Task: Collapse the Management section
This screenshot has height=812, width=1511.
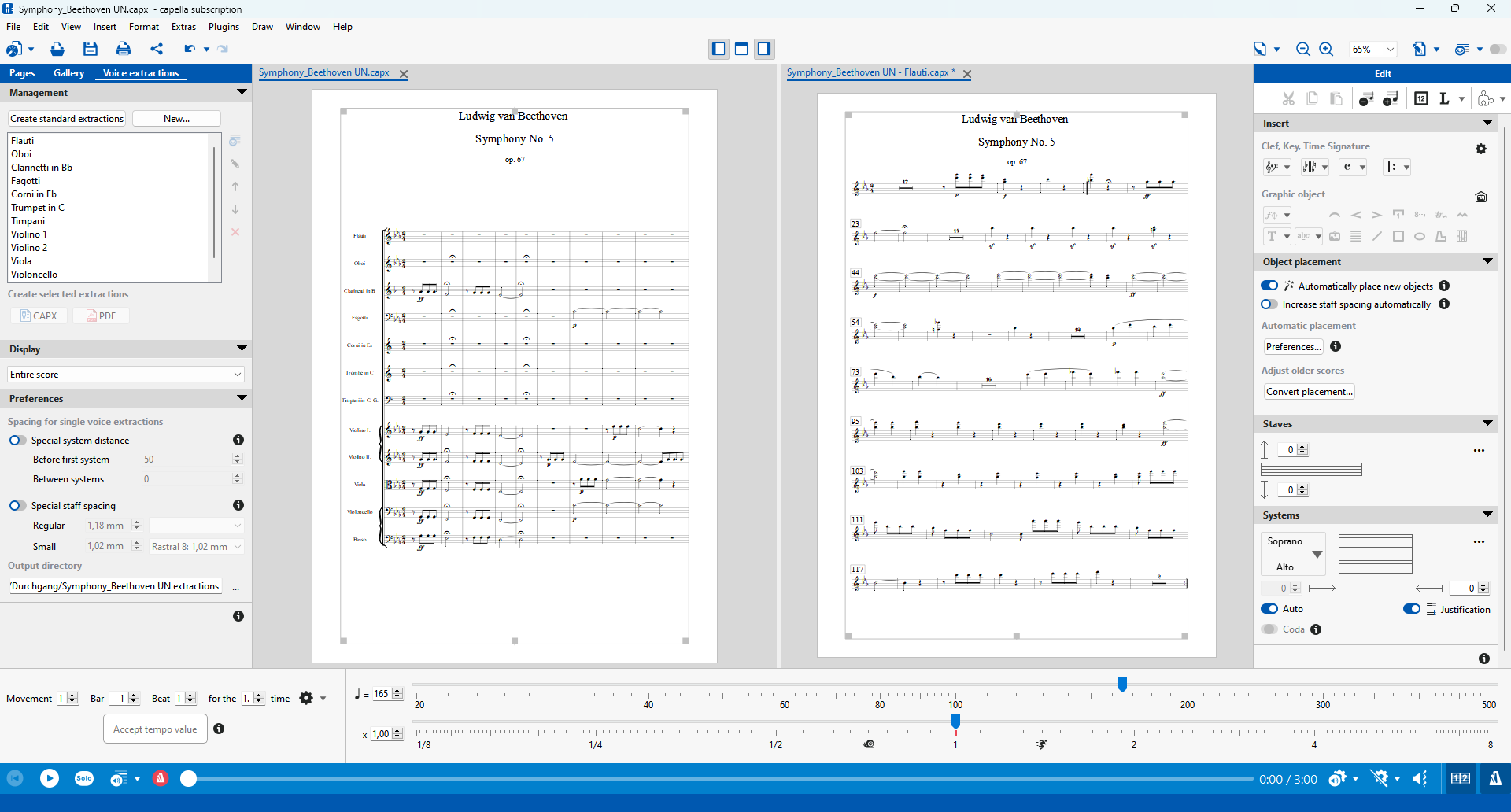Action: click(242, 92)
